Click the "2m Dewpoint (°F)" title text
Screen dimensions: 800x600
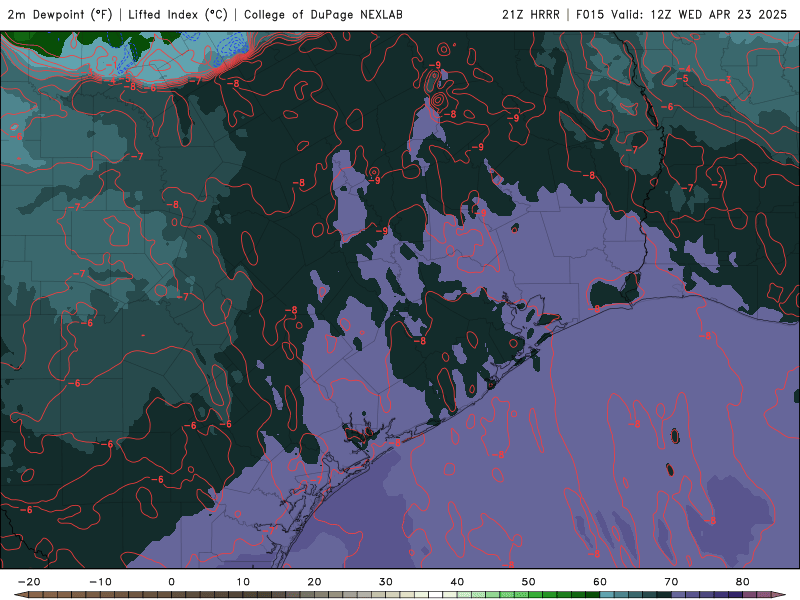point(60,15)
